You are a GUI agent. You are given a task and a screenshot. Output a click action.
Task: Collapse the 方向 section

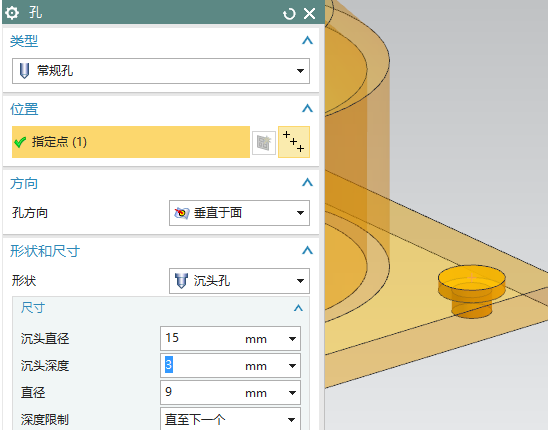pyautogui.click(x=307, y=182)
